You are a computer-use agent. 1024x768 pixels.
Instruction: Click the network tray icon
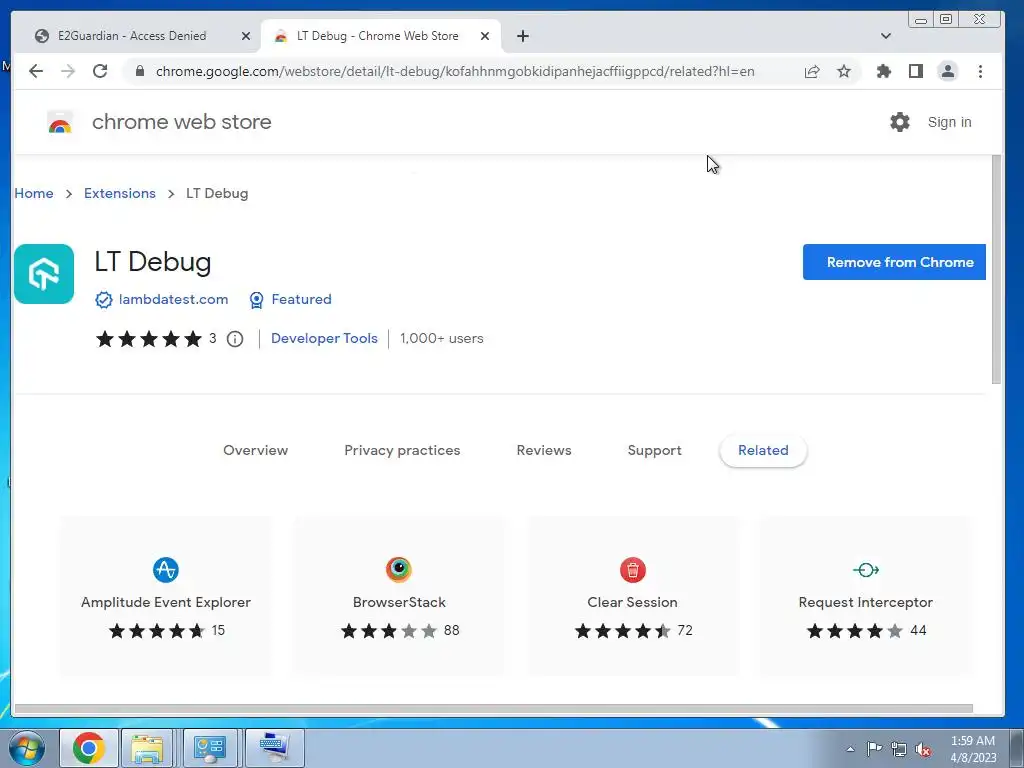(899, 749)
